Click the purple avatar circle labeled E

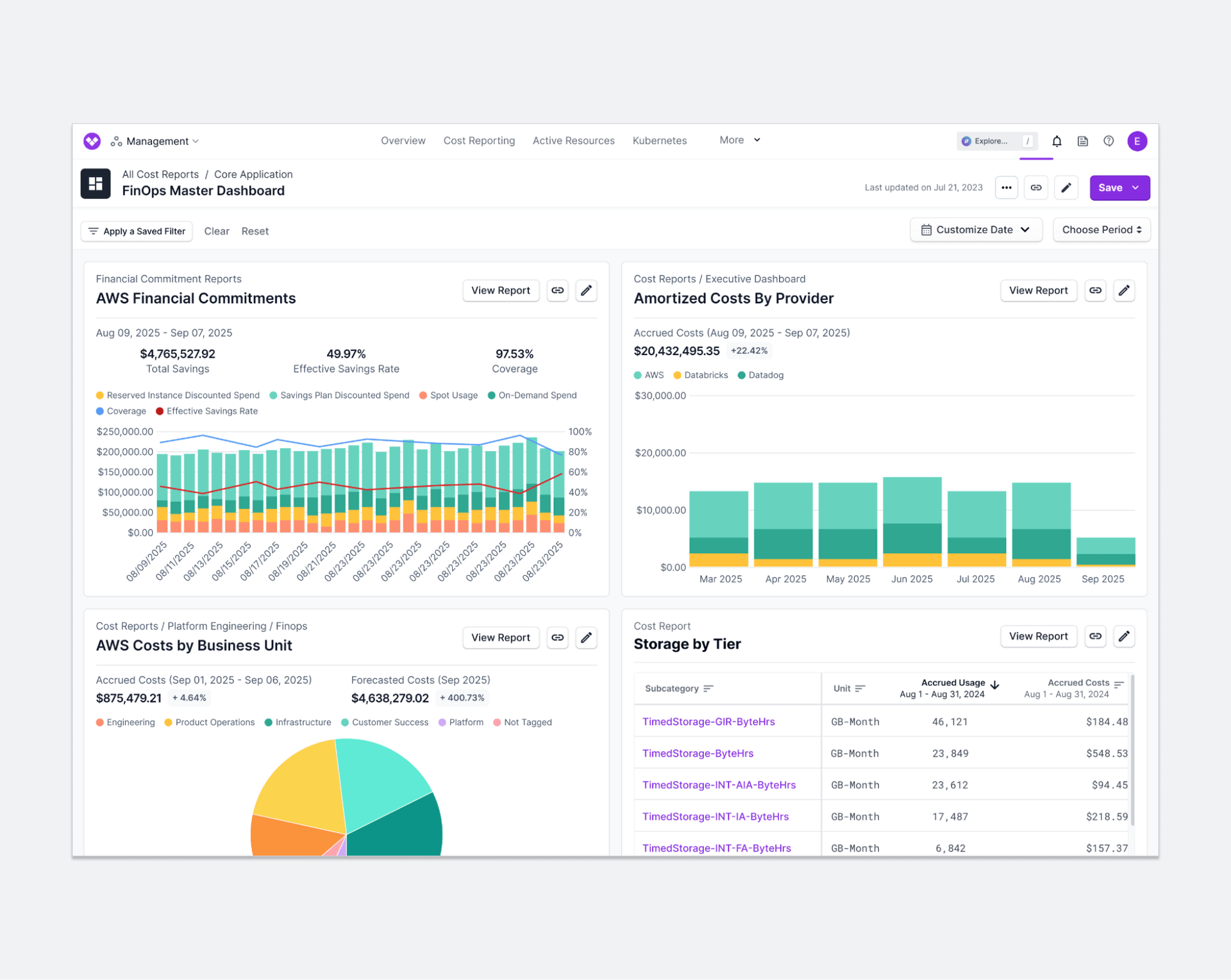click(x=1137, y=141)
